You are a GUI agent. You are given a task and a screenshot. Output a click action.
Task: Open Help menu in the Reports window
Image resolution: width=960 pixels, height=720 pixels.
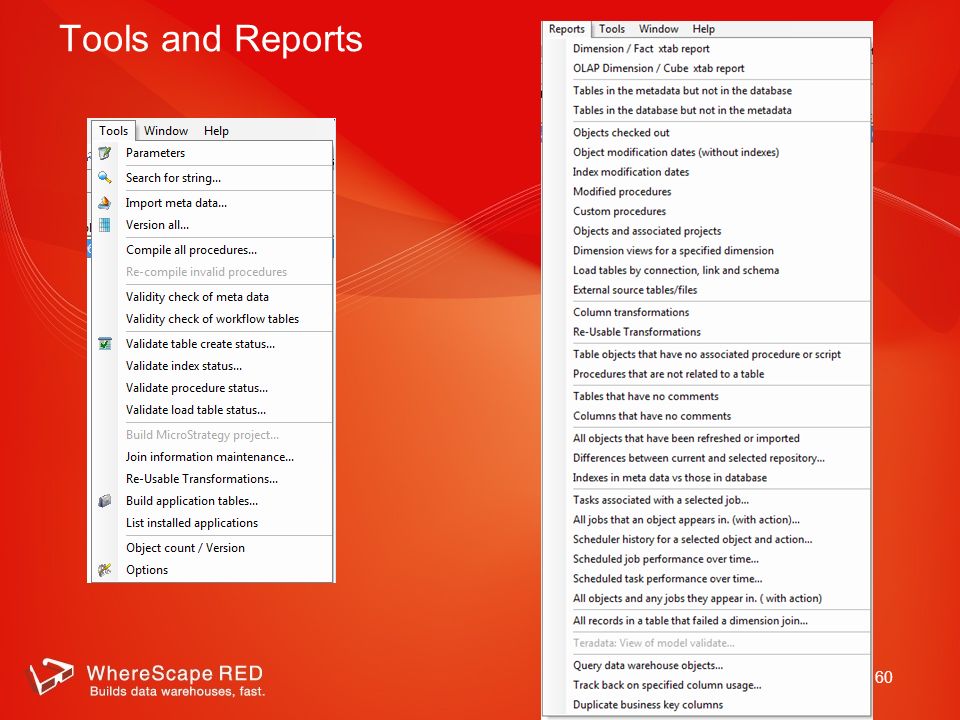tap(703, 29)
